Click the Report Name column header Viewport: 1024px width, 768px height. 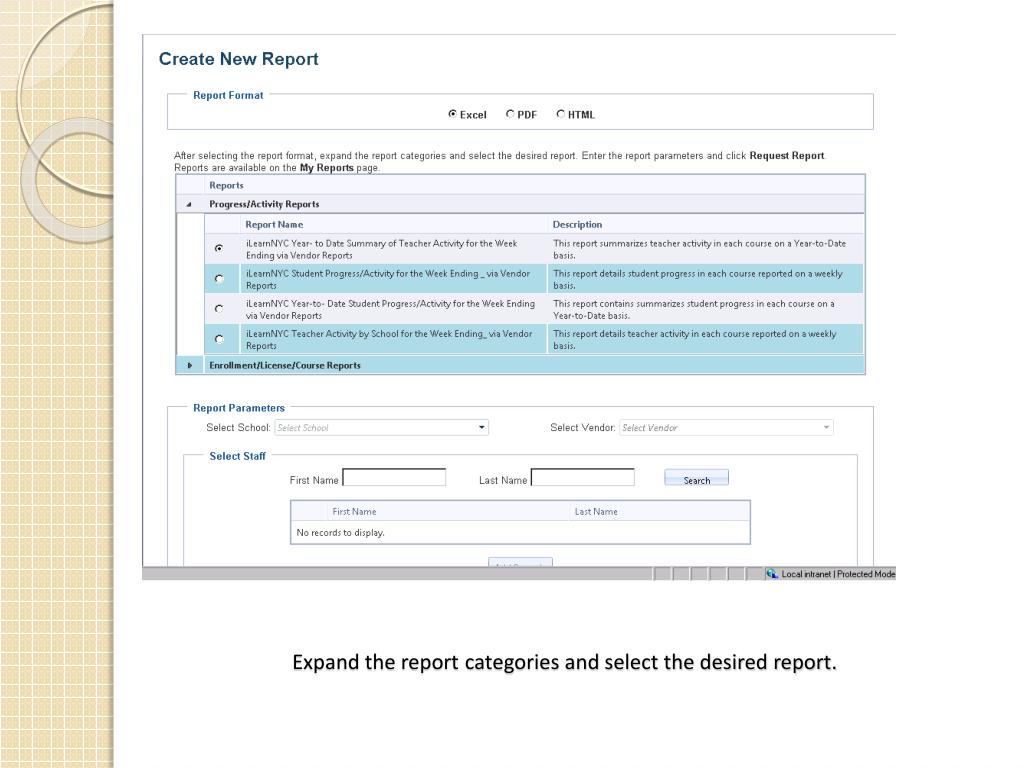pyautogui.click(x=274, y=225)
